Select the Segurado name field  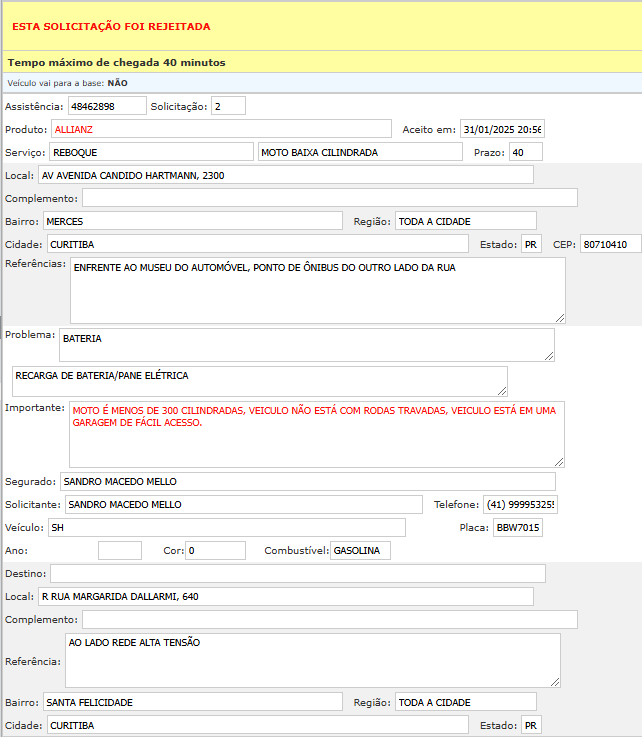307,482
